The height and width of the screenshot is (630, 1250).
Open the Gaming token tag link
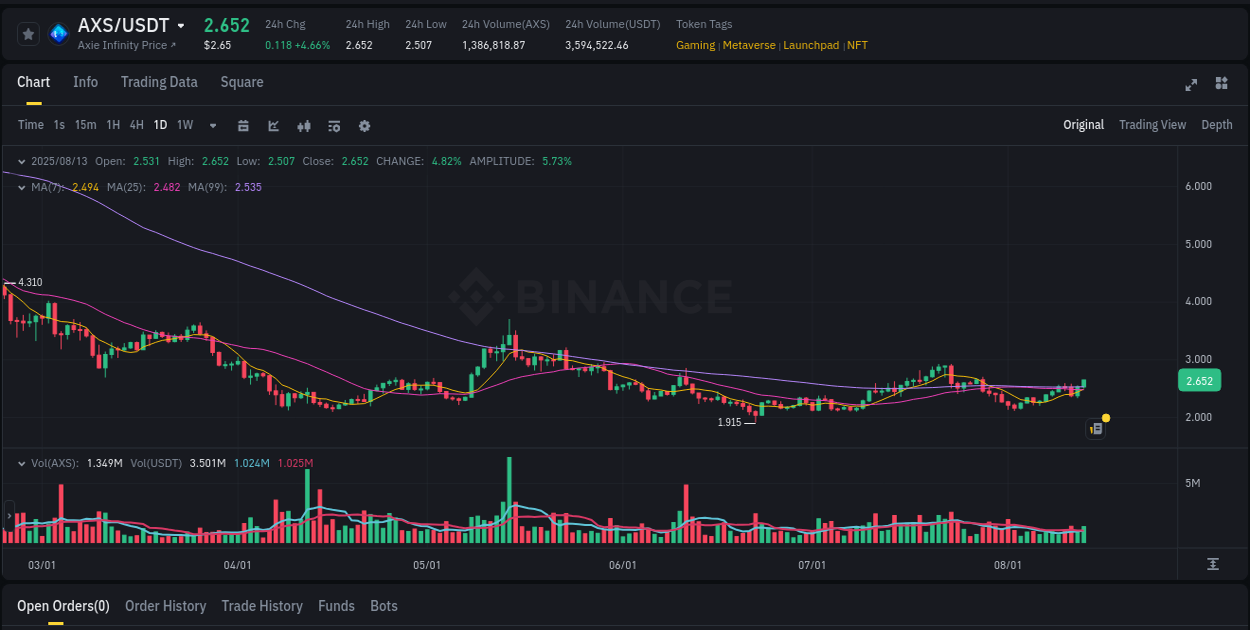point(696,45)
